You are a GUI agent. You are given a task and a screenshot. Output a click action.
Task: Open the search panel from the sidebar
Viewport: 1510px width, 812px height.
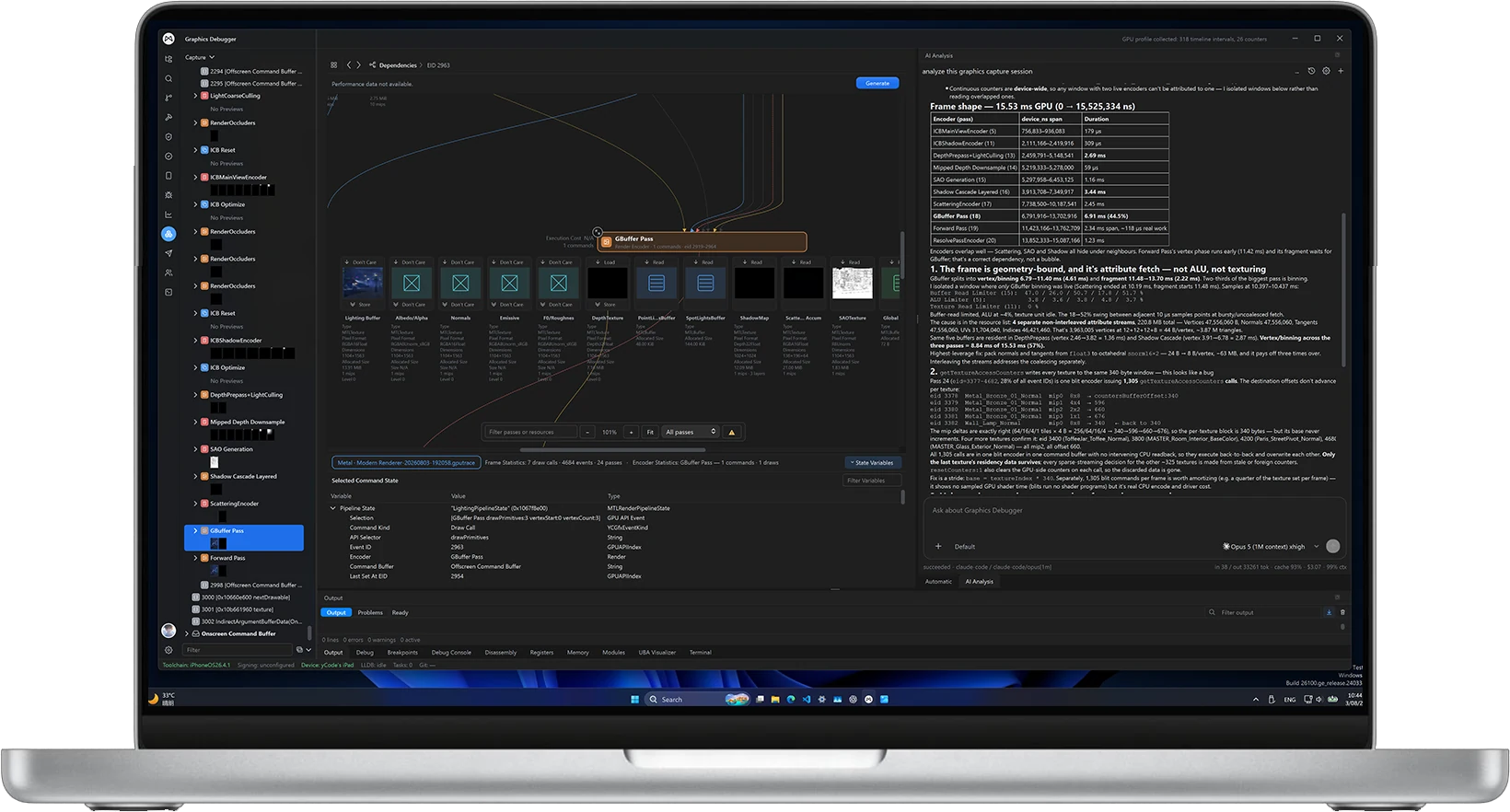click(x=168, y=78)
